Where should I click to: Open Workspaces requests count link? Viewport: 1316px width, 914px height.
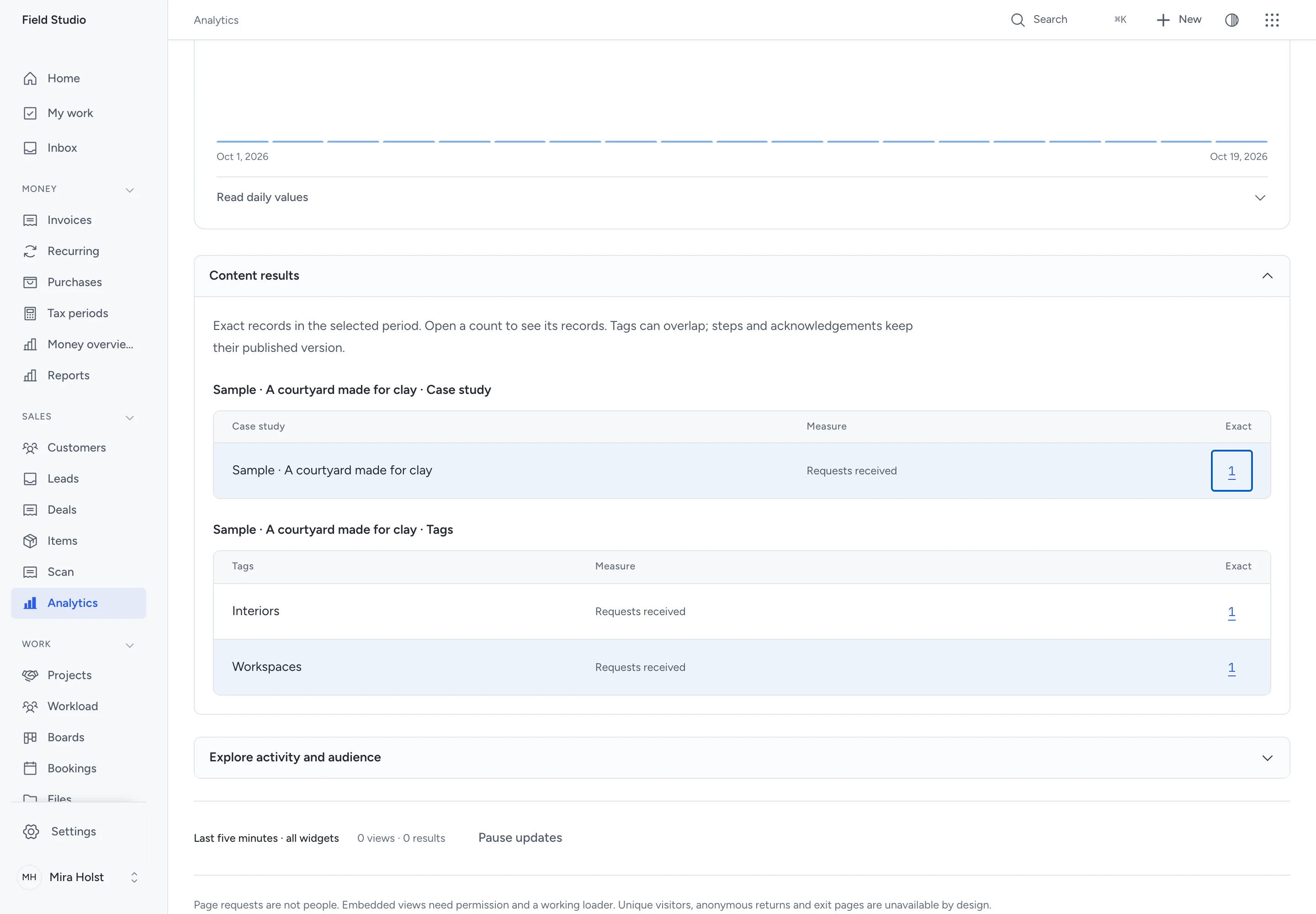tap(1231, 668)
